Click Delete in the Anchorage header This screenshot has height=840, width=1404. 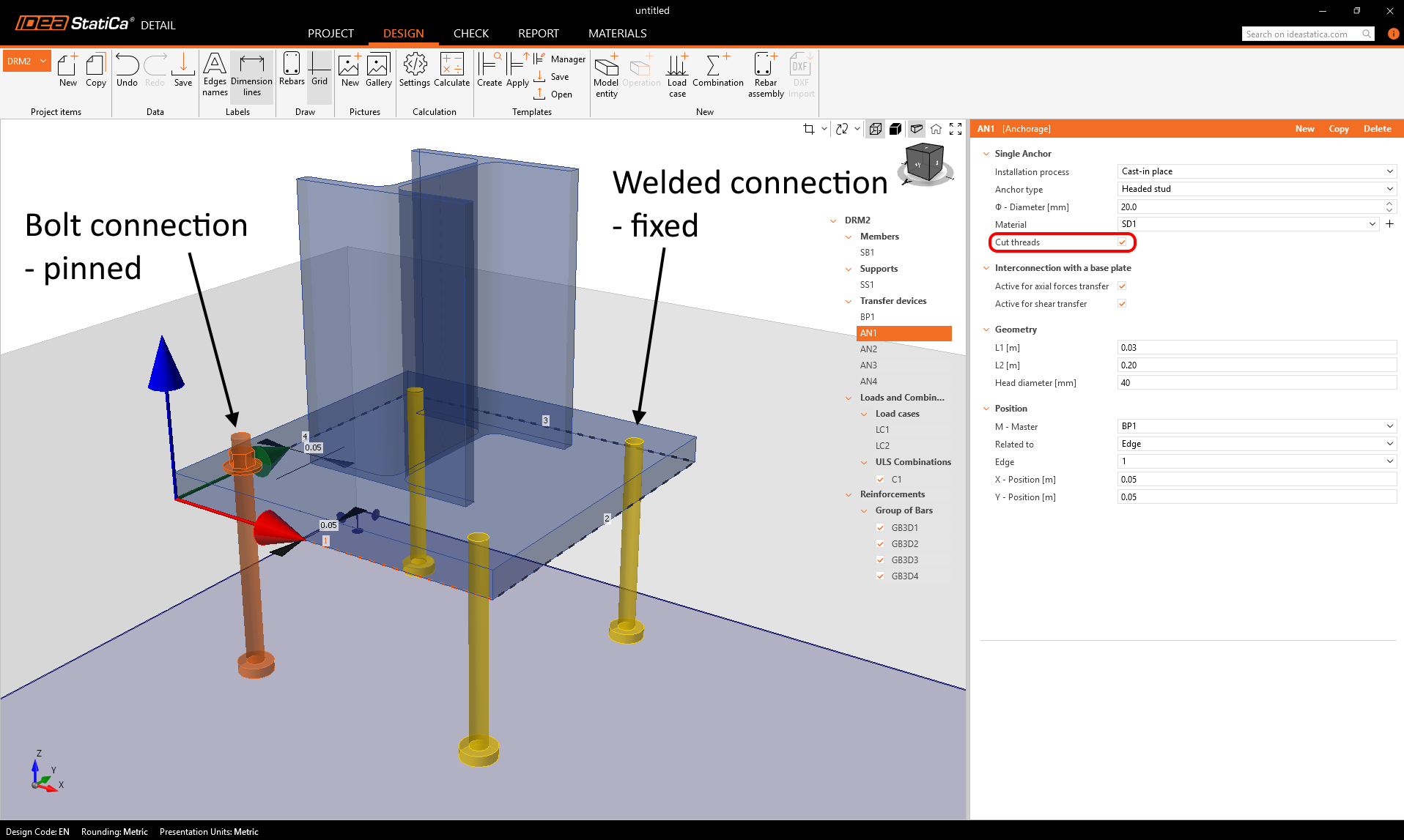1377,129
